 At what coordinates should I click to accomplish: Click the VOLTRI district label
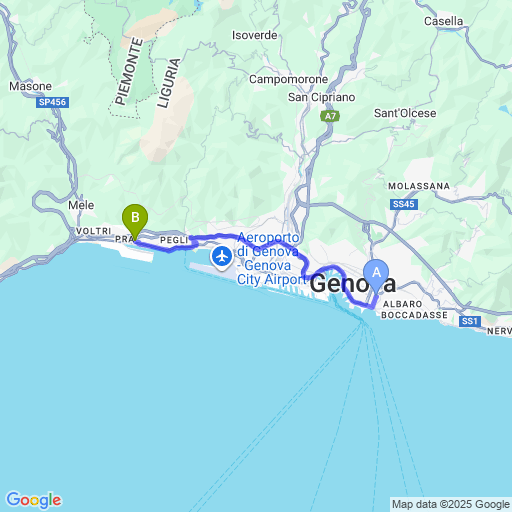94,231
